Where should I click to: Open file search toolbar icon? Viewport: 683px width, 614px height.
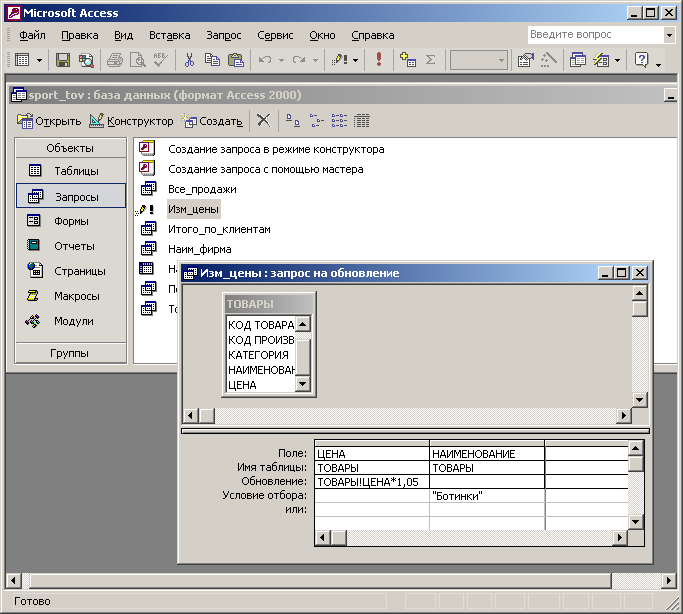[86, 60]
